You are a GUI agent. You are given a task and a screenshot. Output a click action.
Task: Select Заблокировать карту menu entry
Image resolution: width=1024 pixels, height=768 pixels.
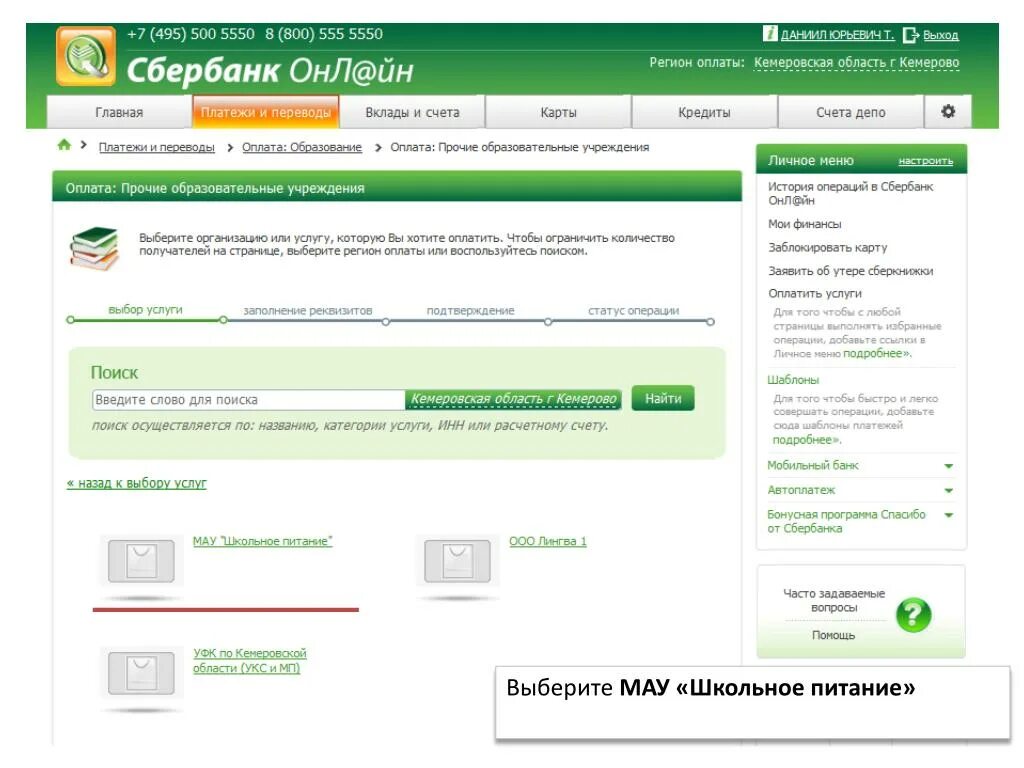pos(827,248)
